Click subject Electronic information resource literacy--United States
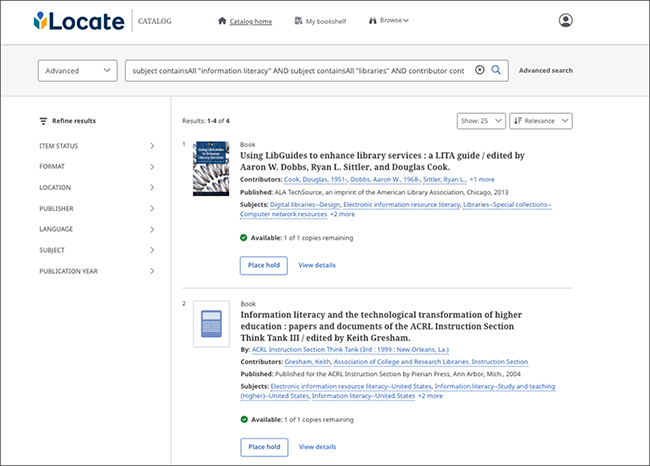The width and height of the screenshot is (650, 466). [x=351, y=386]
